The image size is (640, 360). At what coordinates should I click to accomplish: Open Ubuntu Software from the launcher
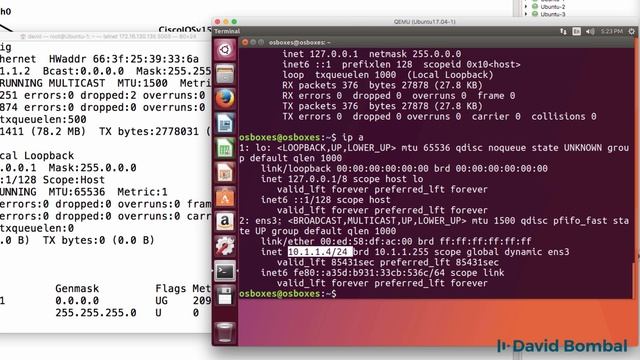point(225,198)
